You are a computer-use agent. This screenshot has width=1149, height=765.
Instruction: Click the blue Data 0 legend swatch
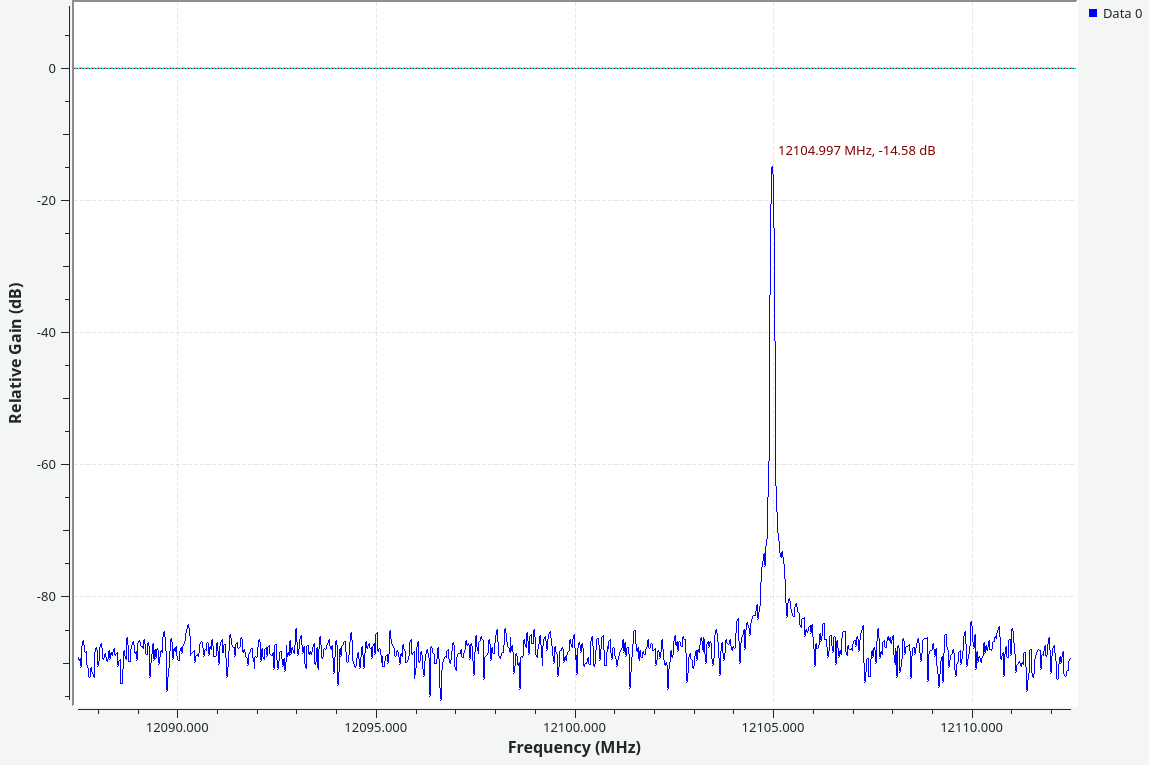point(1093,14)
